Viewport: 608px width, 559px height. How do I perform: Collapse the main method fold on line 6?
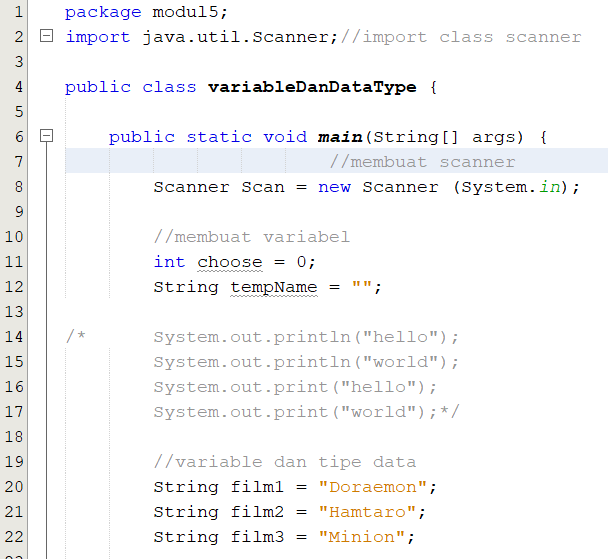tap(47, 136)
